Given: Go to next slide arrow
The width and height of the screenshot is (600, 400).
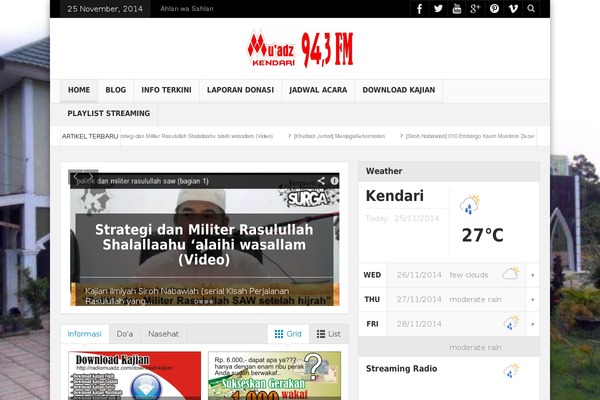Looking at the screenshot, I should 91,176.
